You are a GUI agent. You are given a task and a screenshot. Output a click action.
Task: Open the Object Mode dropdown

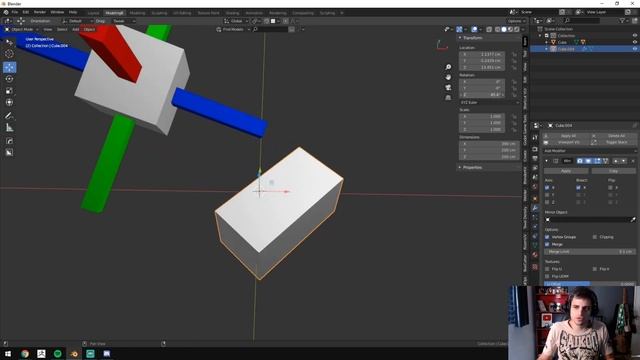21,29
